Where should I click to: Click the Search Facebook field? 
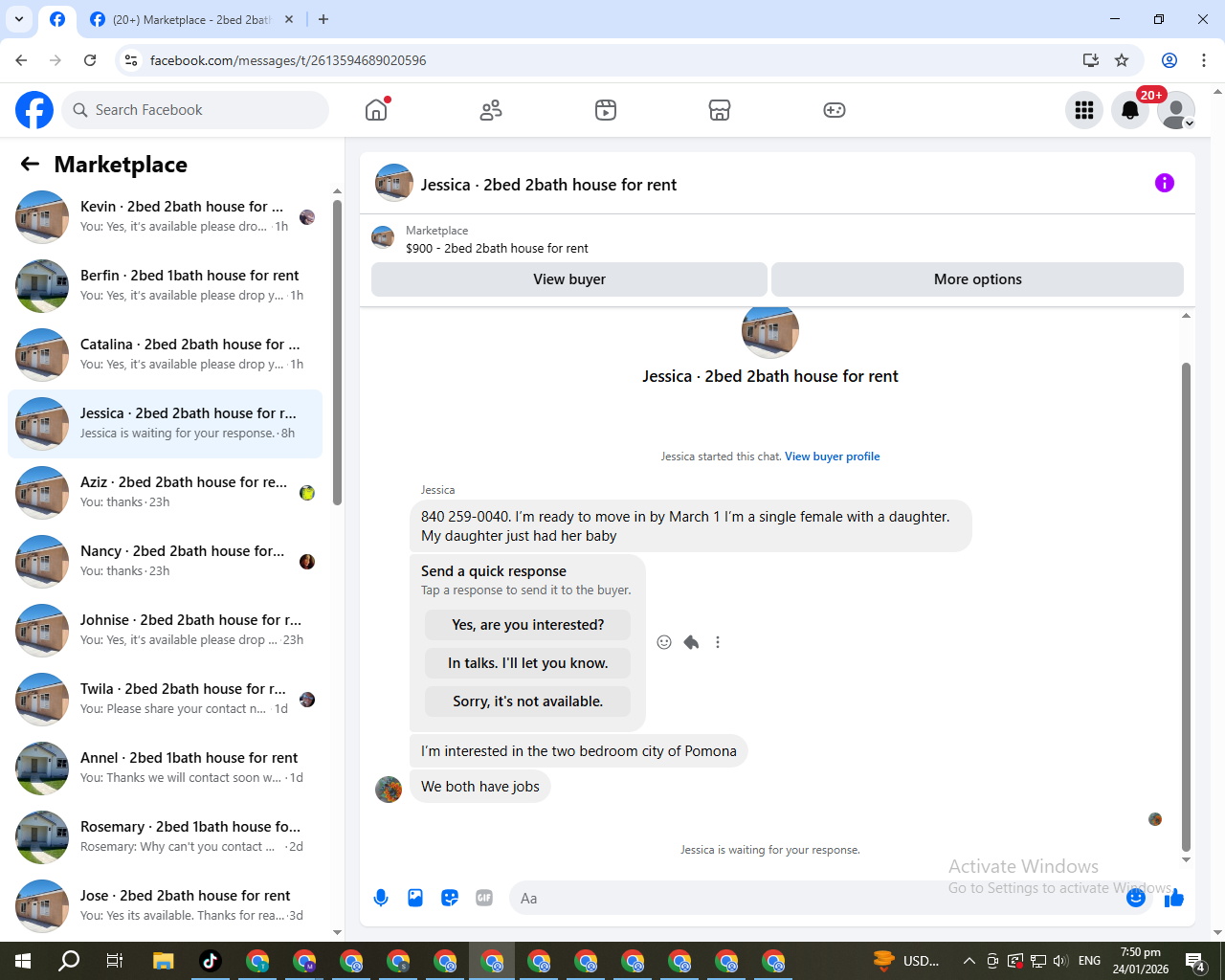coord(195,110)
